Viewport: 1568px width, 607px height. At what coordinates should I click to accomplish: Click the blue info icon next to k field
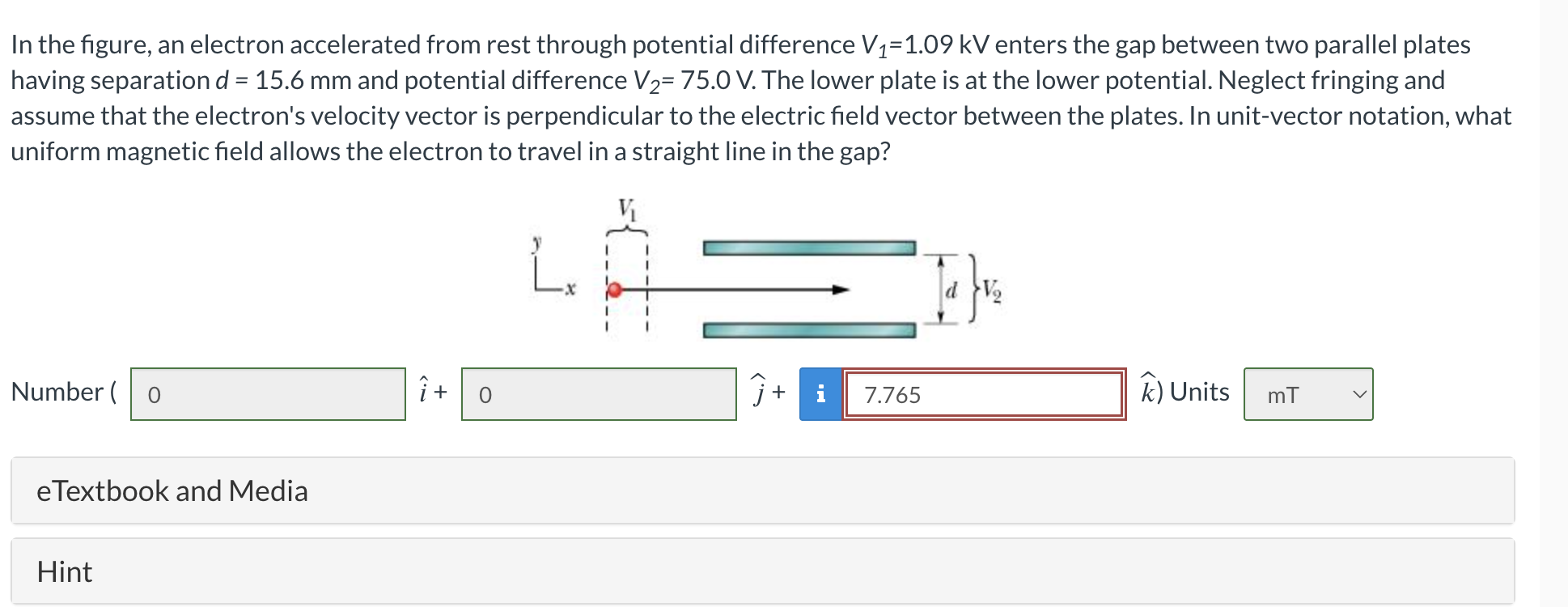tap(820, 394)
